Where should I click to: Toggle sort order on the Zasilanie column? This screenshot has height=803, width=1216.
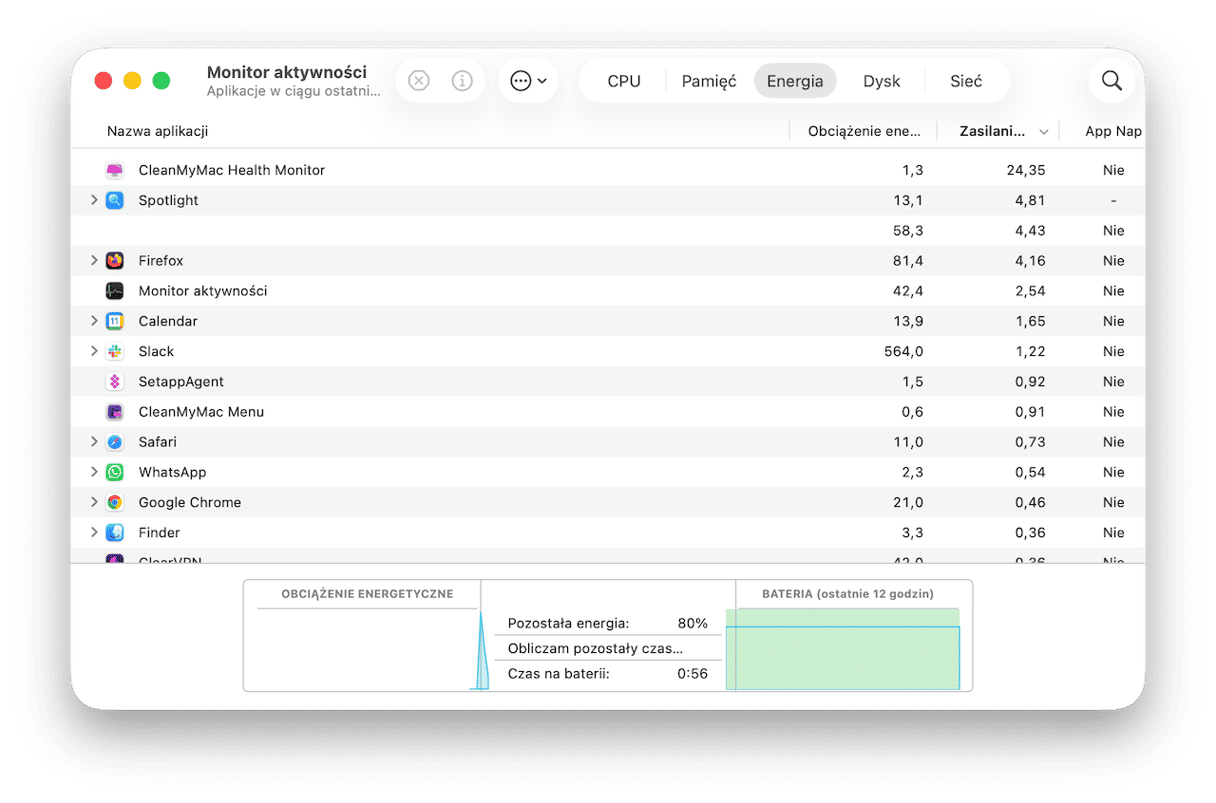click(x=1000, y=131)
